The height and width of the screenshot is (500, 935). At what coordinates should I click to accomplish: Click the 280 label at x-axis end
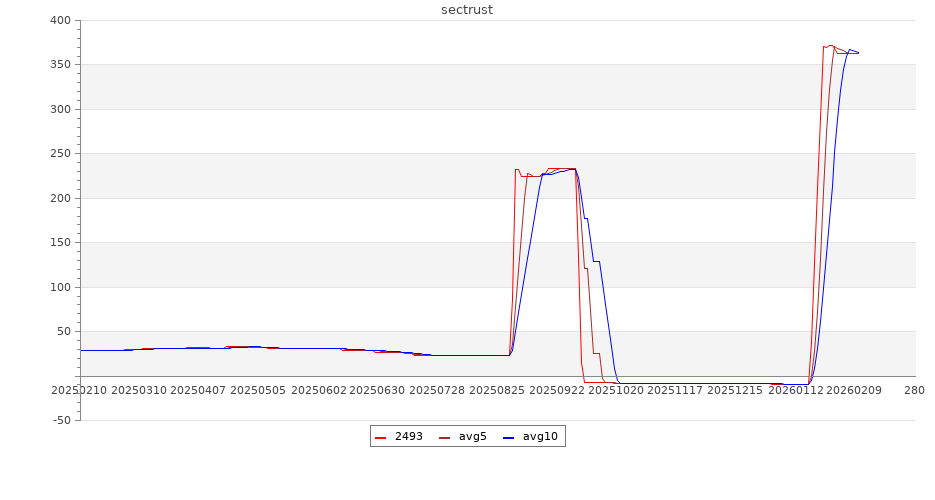point(914,390)
